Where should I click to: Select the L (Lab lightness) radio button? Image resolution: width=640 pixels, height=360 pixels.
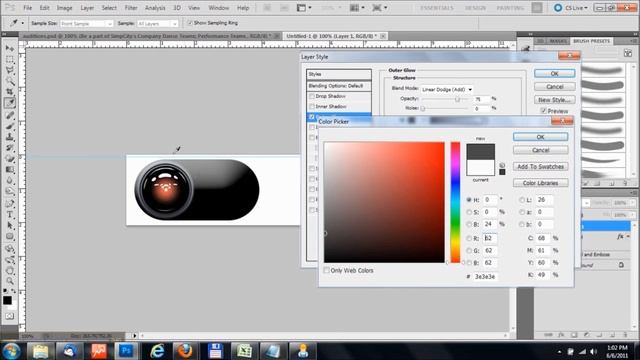pos(522,200)
